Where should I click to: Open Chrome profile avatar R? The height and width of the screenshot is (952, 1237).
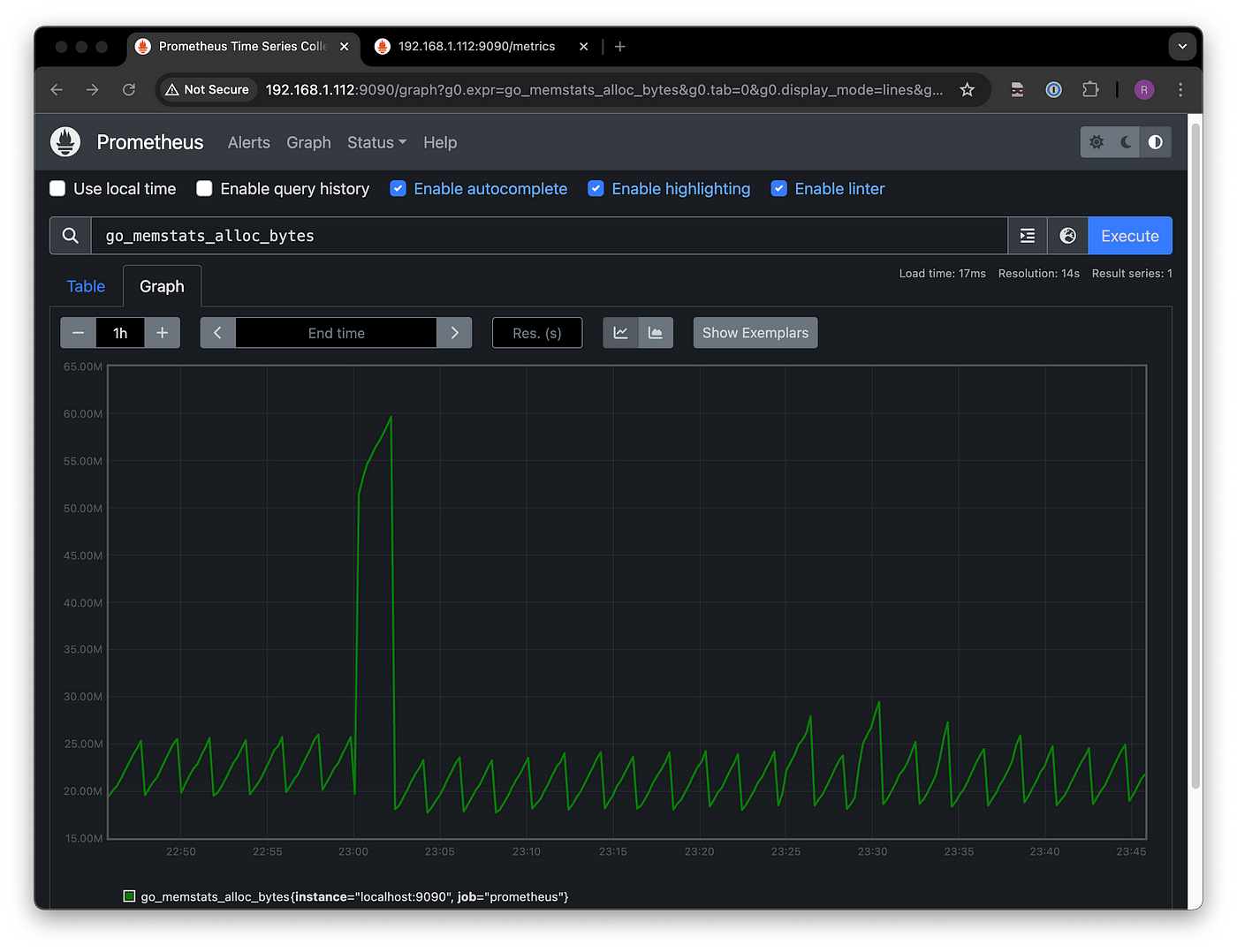(1144, 90)
